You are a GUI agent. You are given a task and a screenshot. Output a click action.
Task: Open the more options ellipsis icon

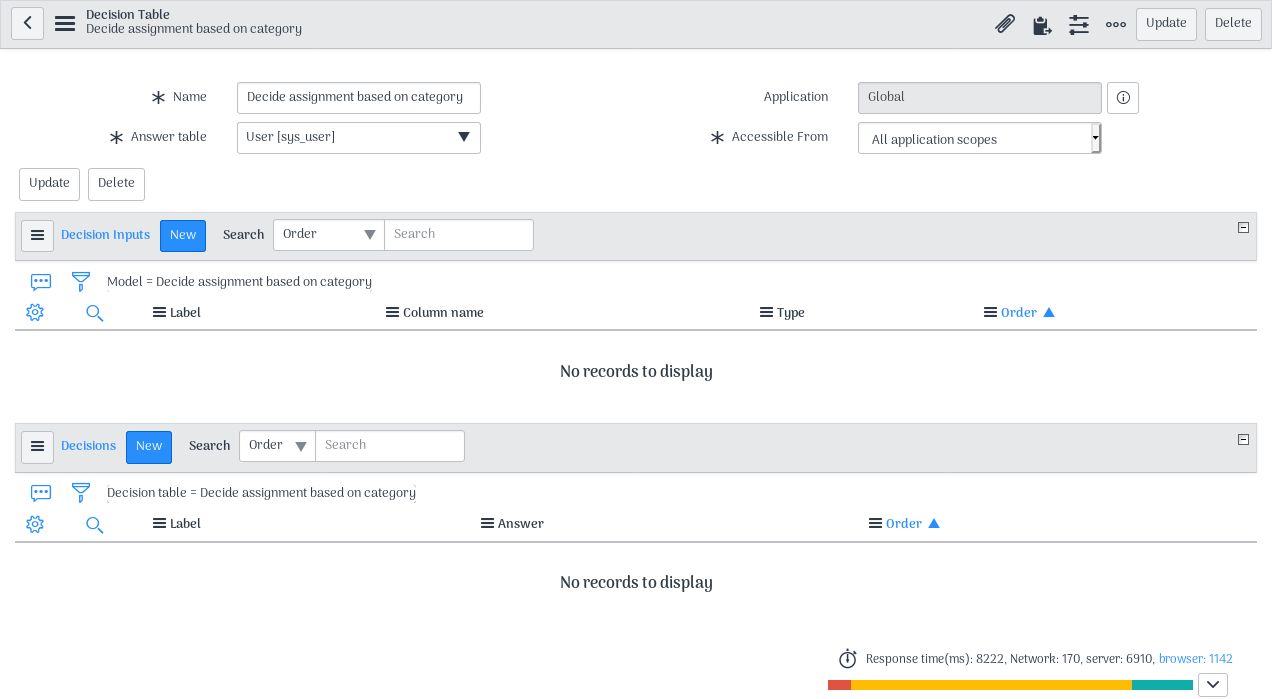pos(1116,24)
